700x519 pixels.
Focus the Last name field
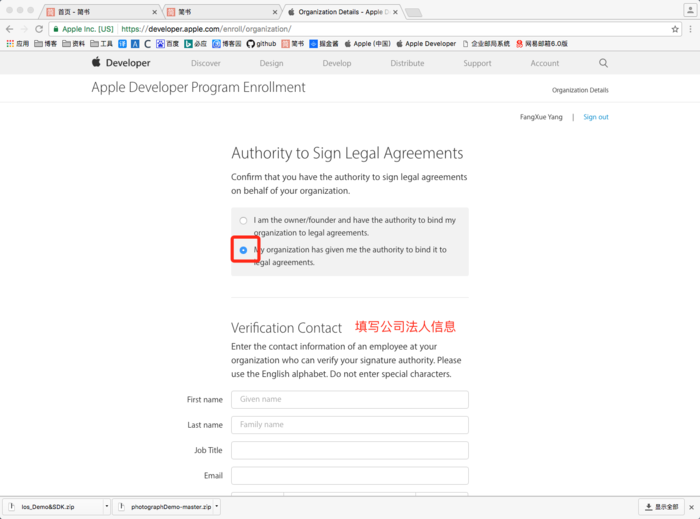350,425
